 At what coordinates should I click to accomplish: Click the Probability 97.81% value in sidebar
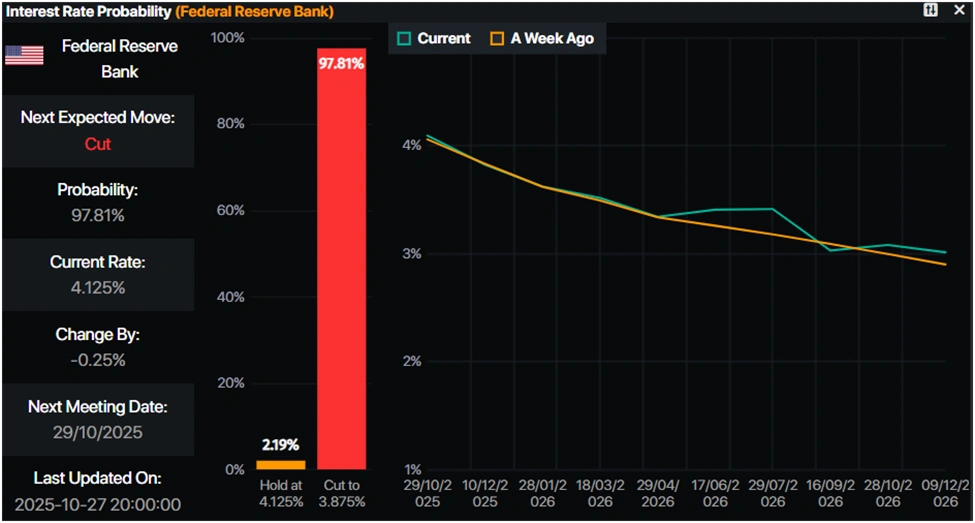(x=97, y=215)
